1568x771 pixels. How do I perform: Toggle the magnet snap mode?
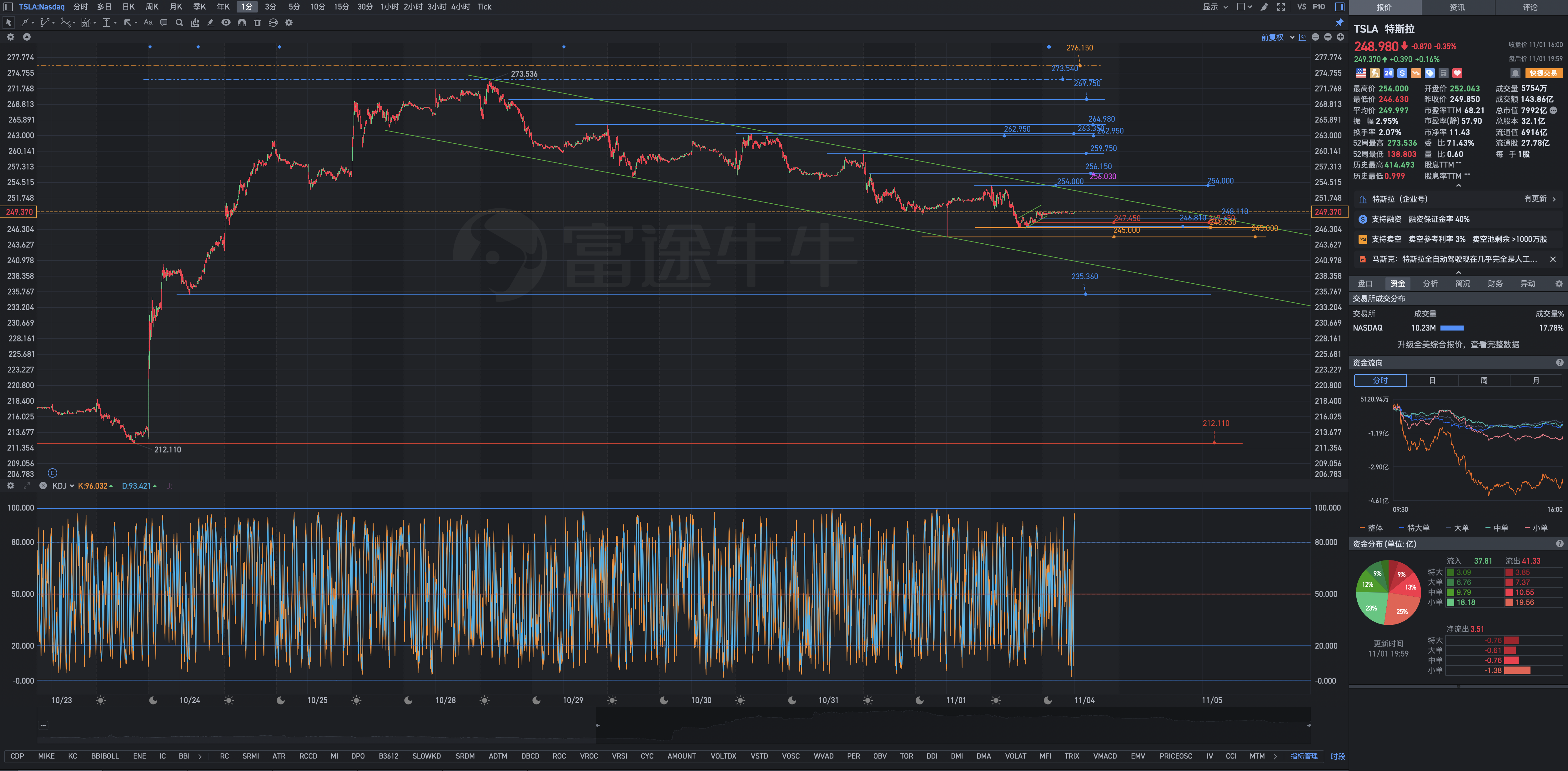tap(242, 22)
